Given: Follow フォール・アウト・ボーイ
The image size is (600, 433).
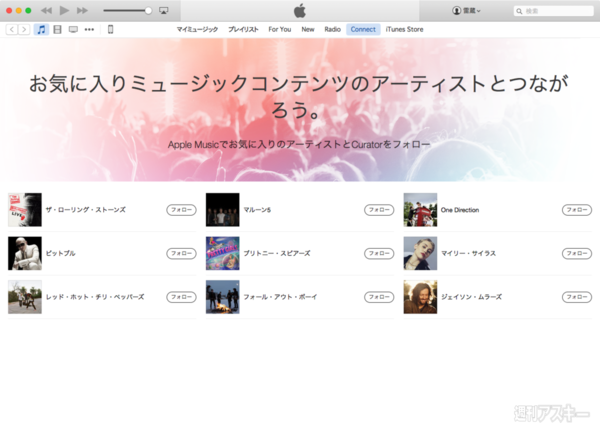Looking at the screenshot, I should point(379,297).
